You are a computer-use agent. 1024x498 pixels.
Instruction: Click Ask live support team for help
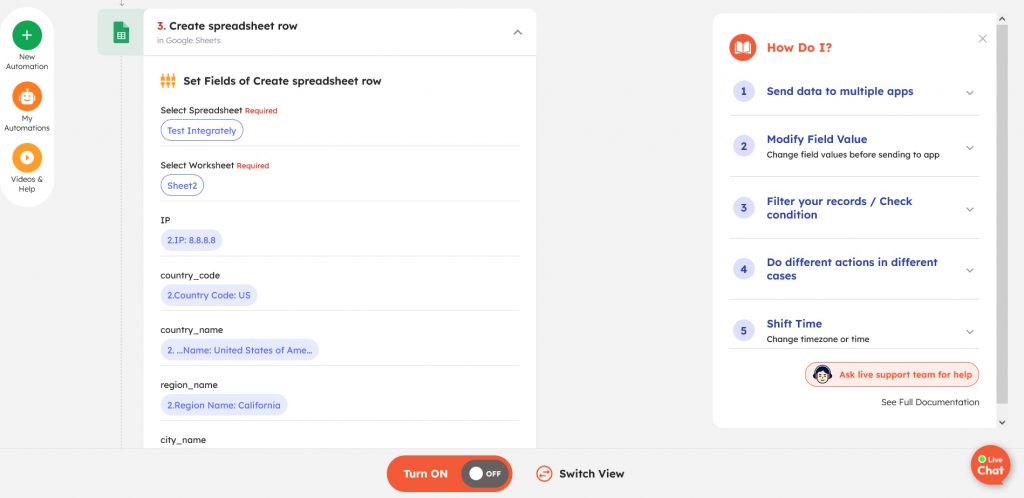tap(892, 375)
